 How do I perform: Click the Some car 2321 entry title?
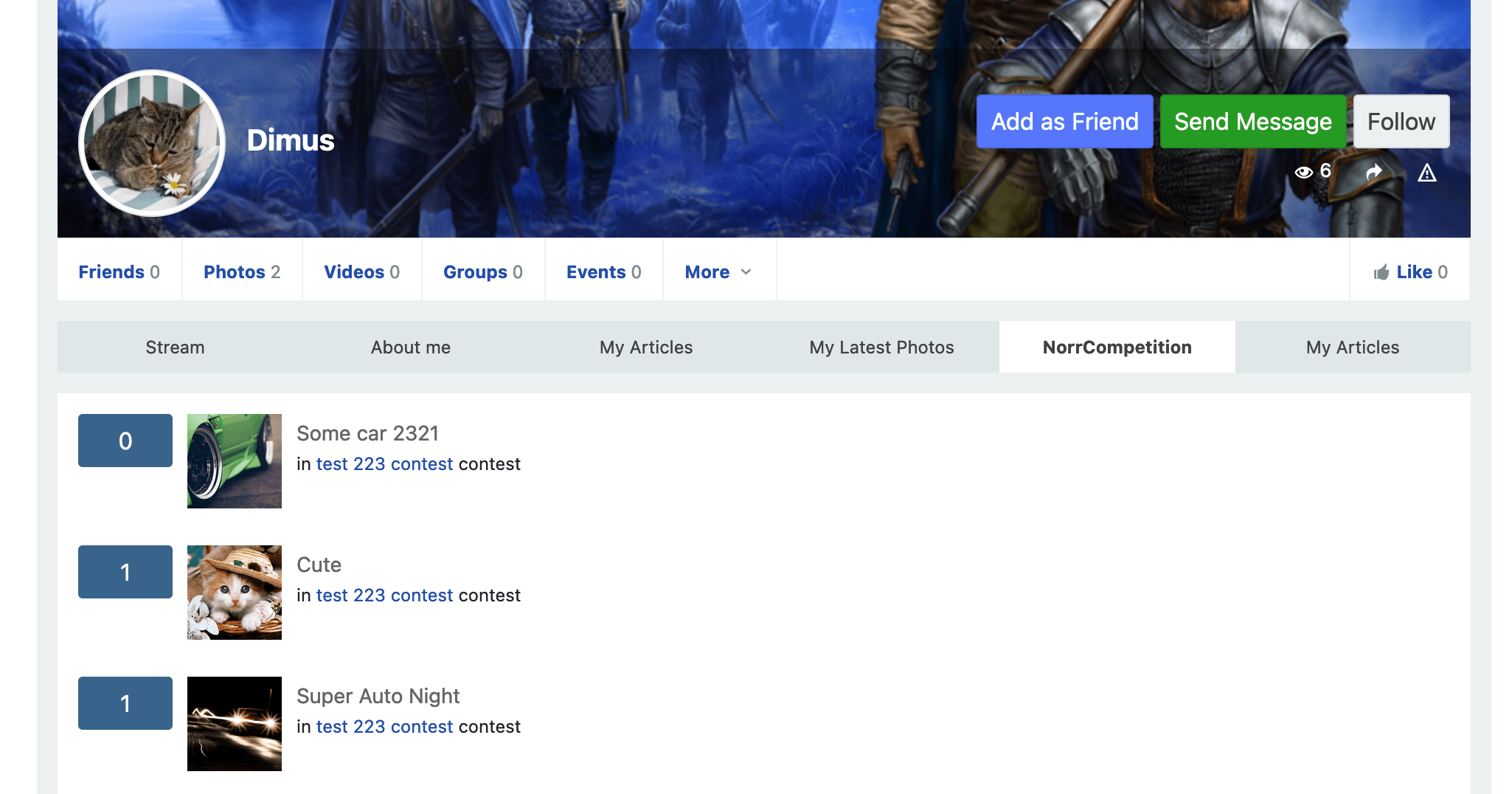tap(368, 433)
